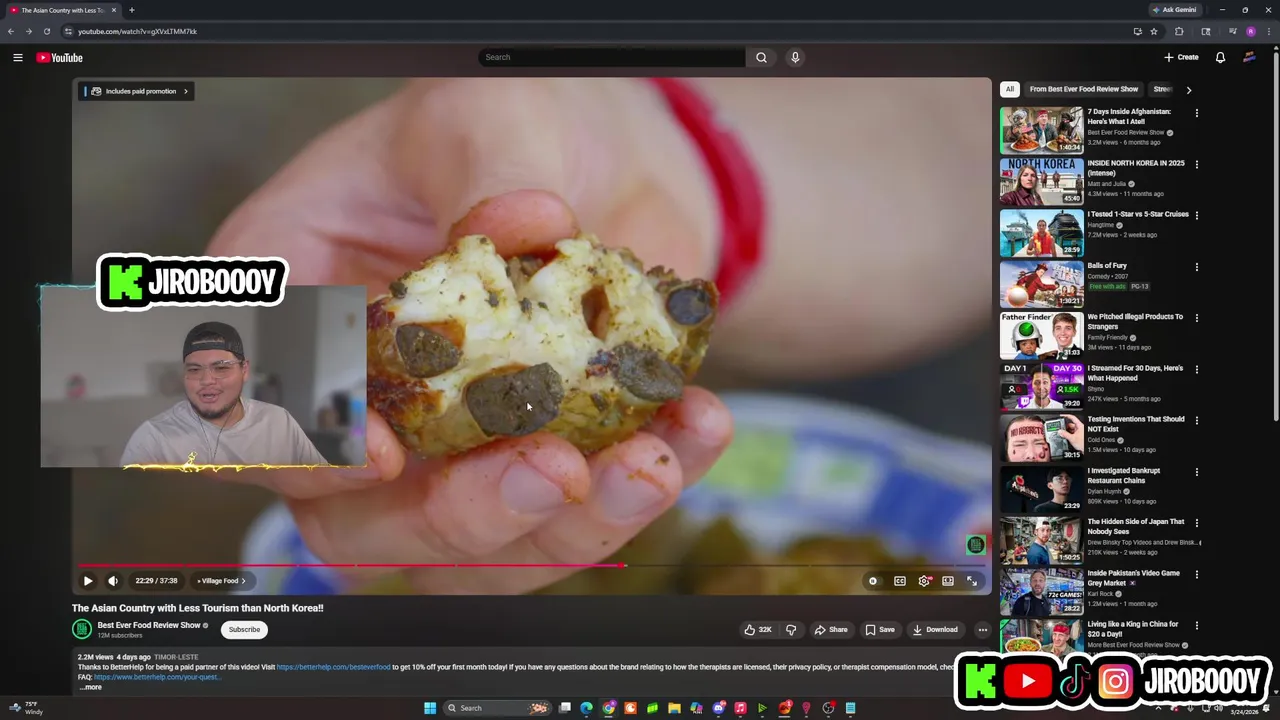Expand the Includes paid promotion notice
The height and width of the screenshot is (720, 1280).
[138, 91]
